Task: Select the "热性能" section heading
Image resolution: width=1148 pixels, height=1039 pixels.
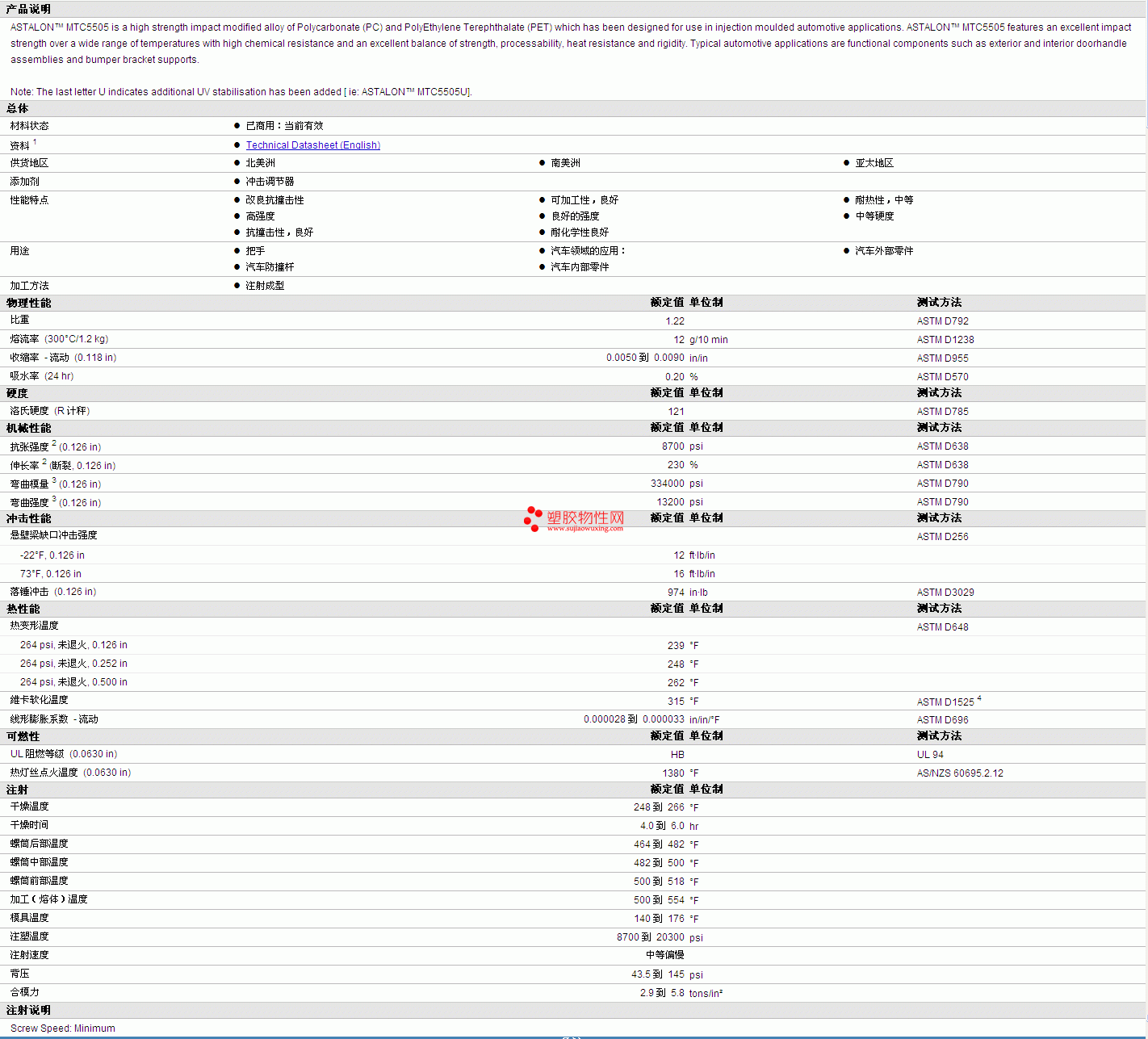Action: click(23, 609)
